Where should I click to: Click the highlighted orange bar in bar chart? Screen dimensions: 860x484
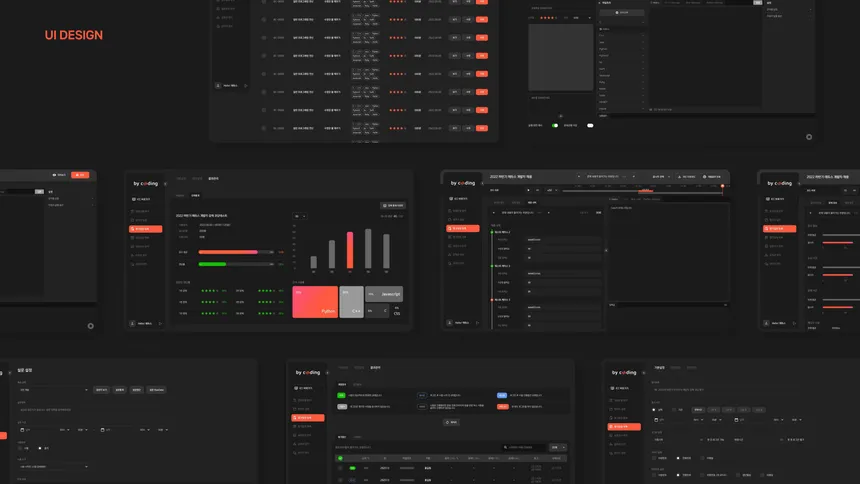pos(350,250)
